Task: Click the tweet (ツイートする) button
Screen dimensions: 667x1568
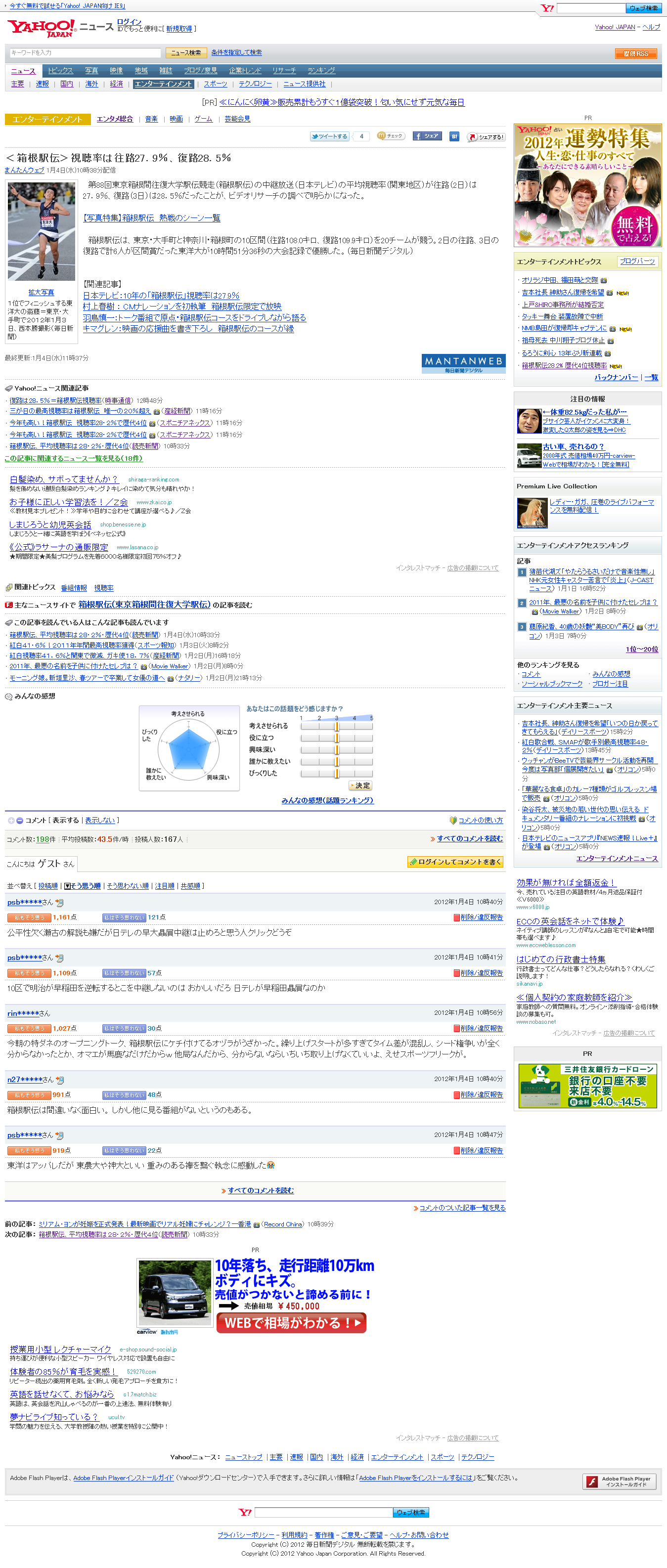Action: coord(329,136)
